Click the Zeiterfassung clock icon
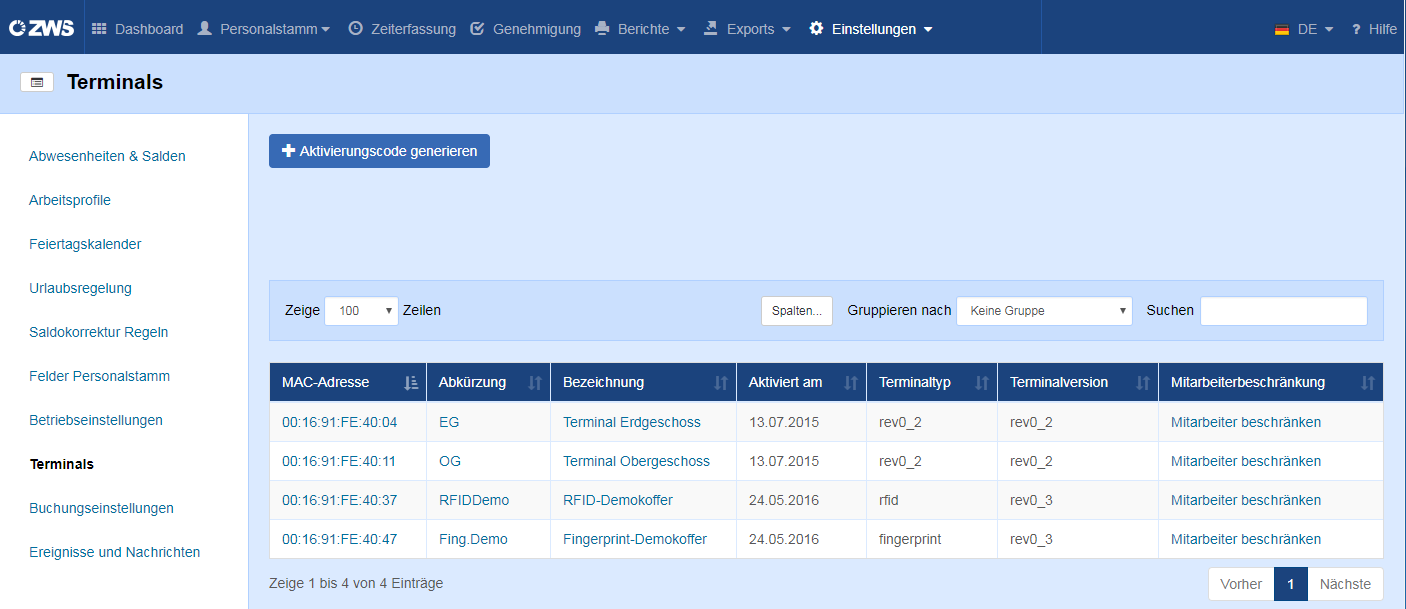 [x=355, y=29]
